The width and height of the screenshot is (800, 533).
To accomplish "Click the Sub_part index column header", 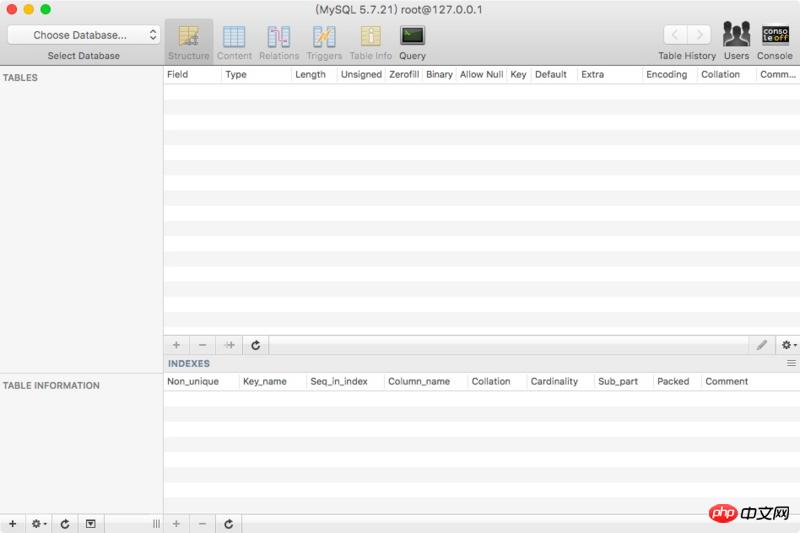I will pos(623,382).
